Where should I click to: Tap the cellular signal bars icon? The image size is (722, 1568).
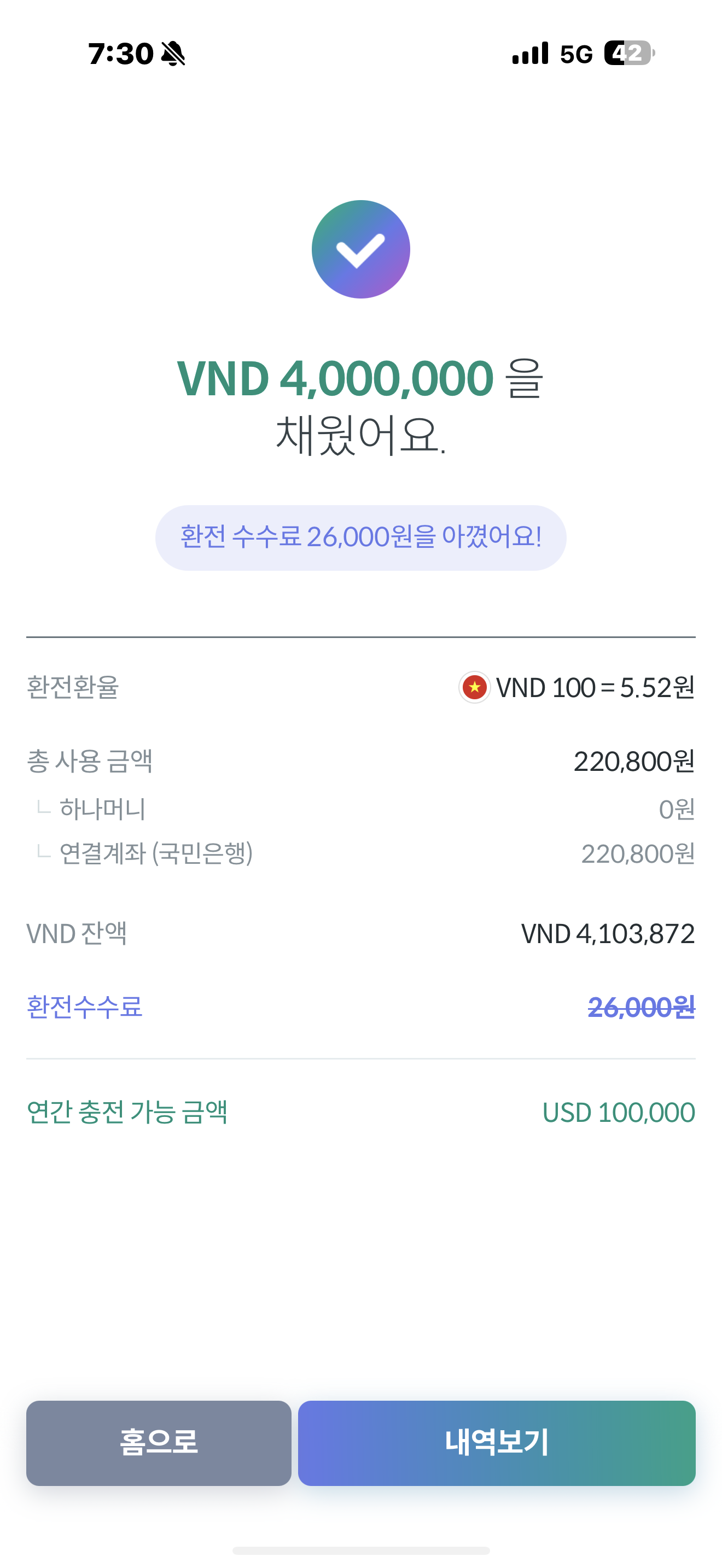coord(530,54)
